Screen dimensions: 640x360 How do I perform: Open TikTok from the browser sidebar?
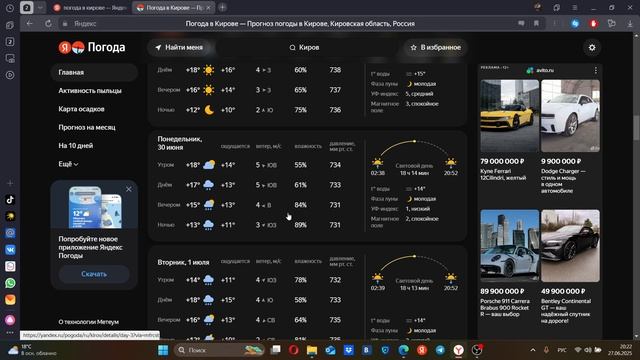tap(10, 200)
